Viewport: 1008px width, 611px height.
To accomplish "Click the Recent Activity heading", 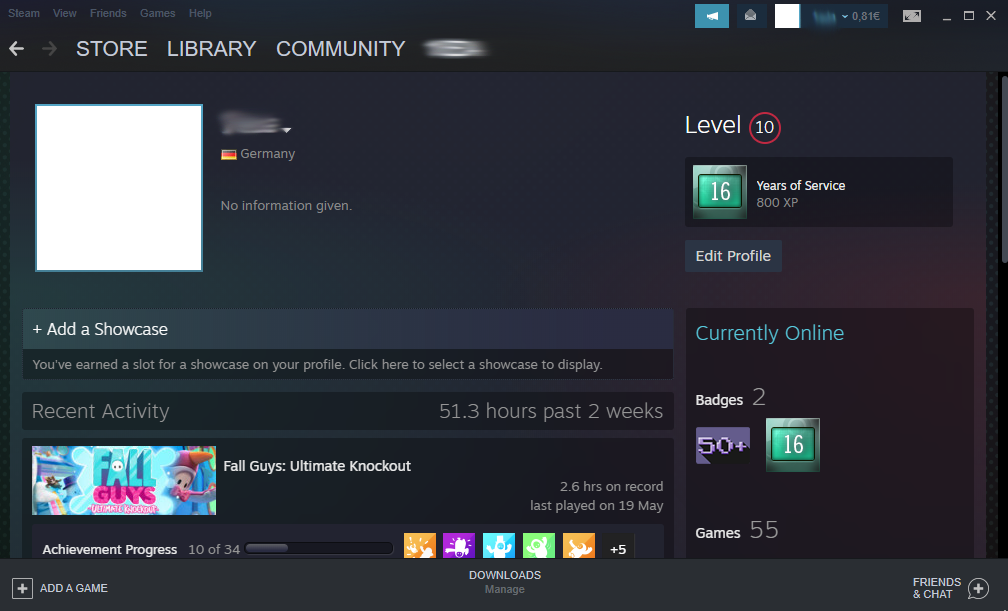I will [x=100, y=411].
